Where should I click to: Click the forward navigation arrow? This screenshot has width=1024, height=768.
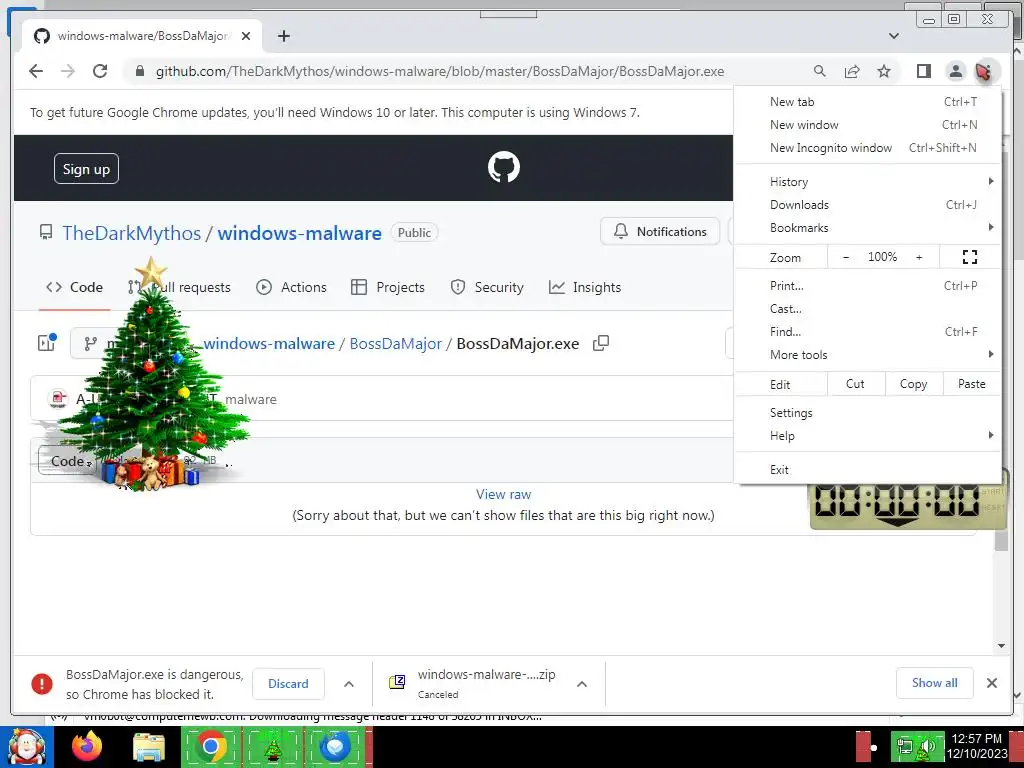pos(68,71)
